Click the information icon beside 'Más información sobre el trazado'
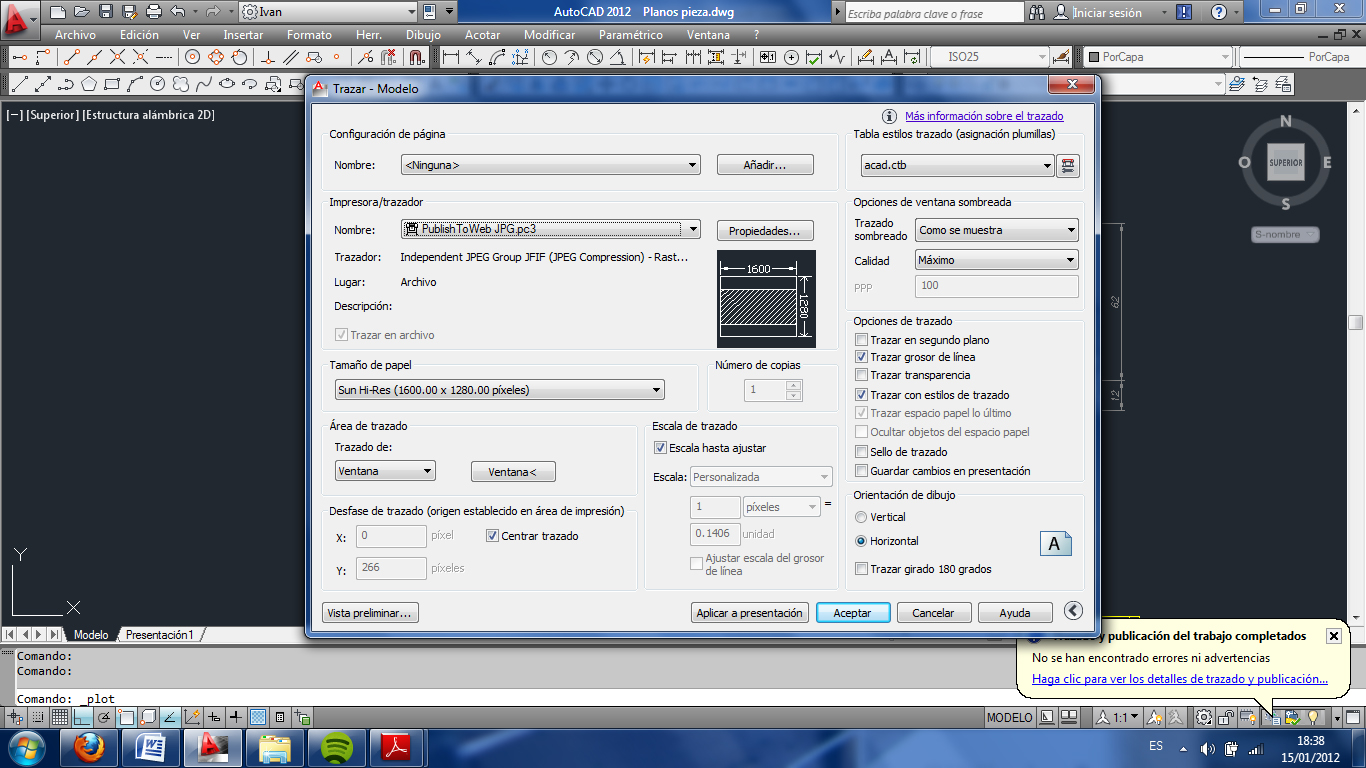 tap(888, 116)
